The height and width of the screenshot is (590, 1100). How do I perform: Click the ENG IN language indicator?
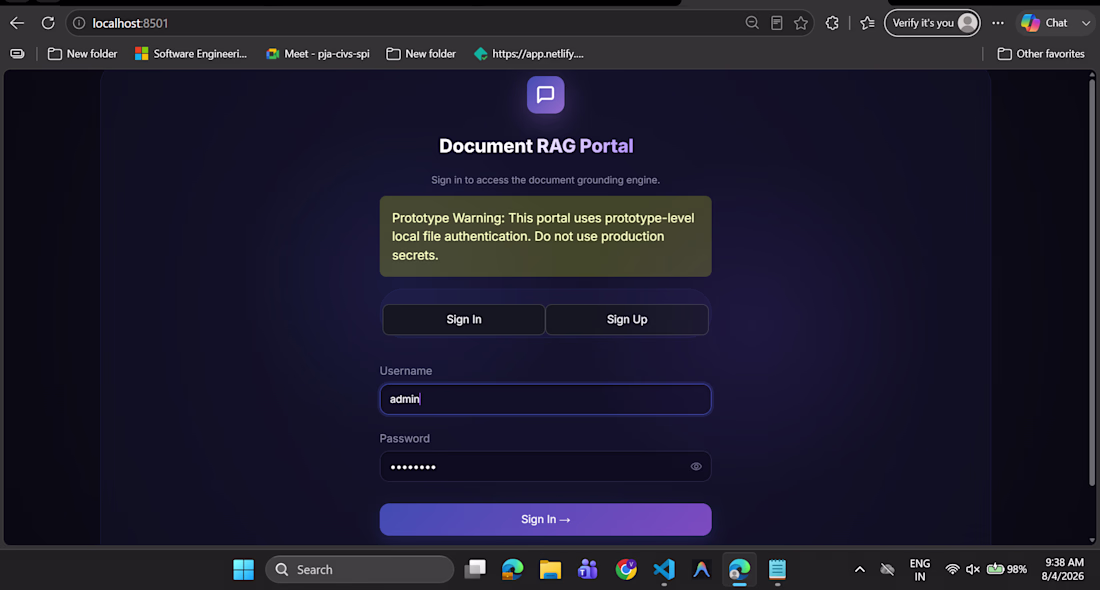[x=920, y=570]
